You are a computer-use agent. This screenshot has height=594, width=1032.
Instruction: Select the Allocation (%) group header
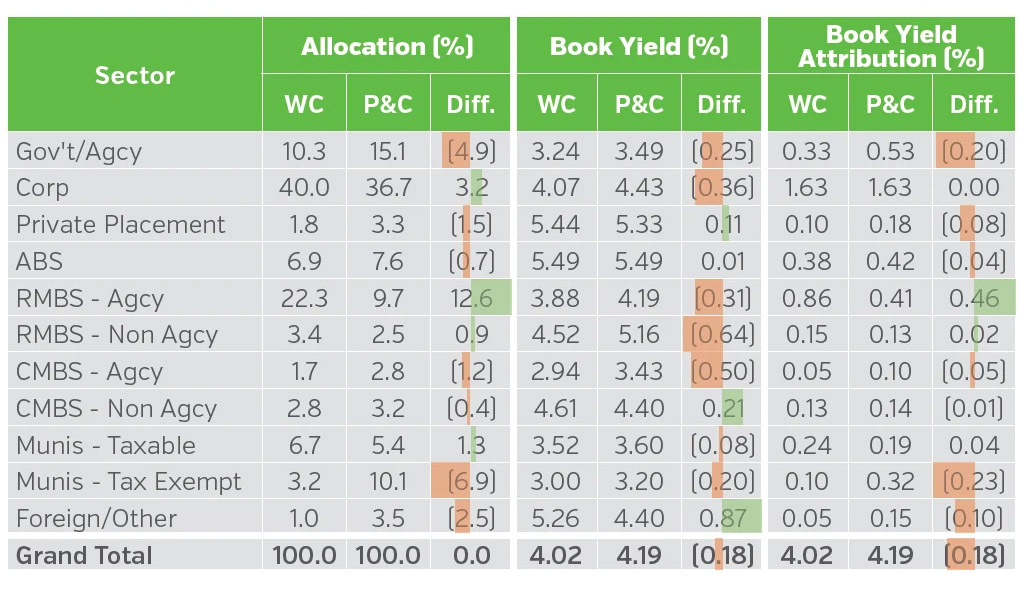387,46
